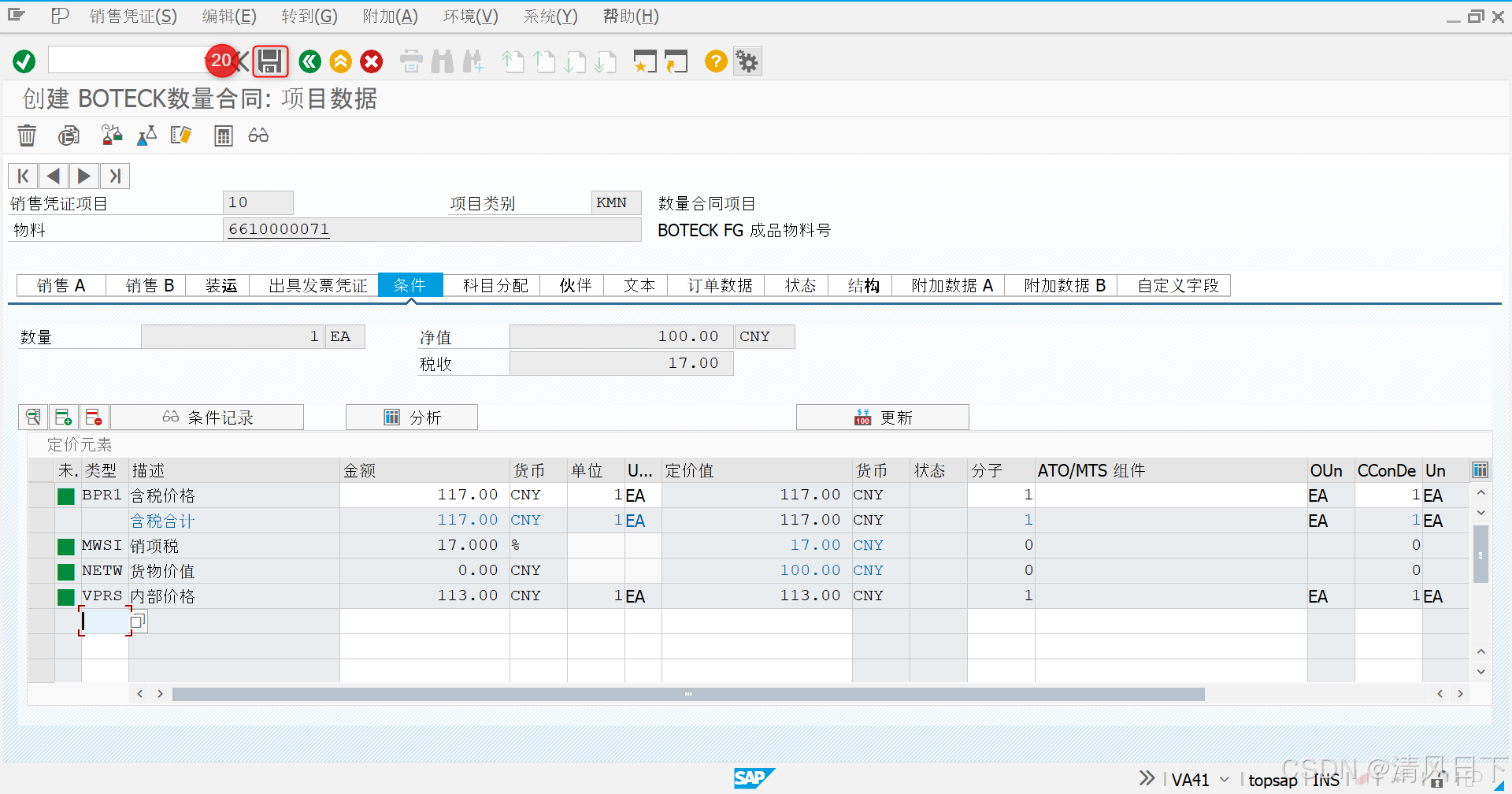Image resolution: width=1512 pixels, height=794 pixels.
Task: Insert a new condition row
Action: (x=63, y=417)
